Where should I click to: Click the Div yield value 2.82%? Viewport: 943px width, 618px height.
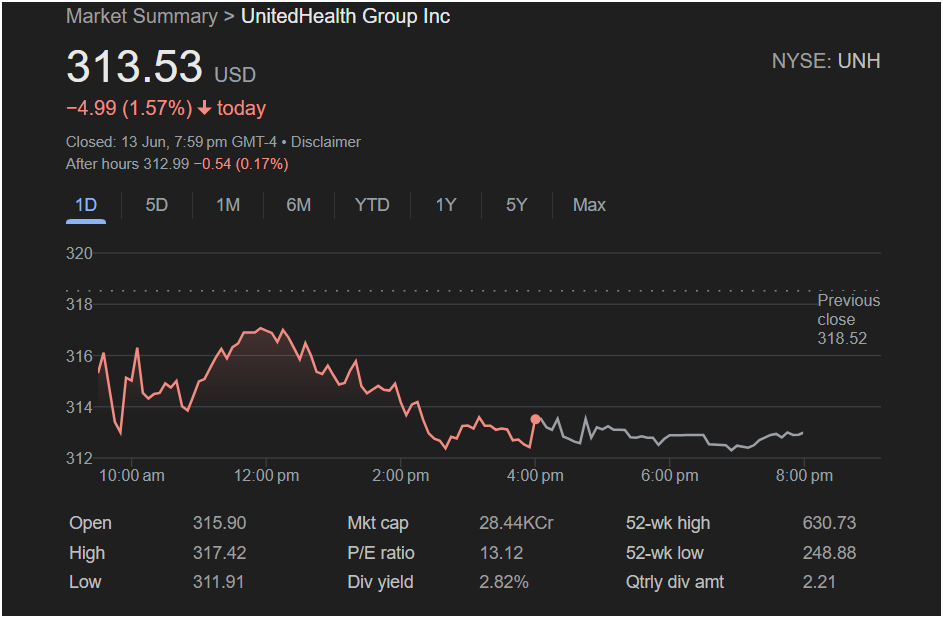point(504,582)
